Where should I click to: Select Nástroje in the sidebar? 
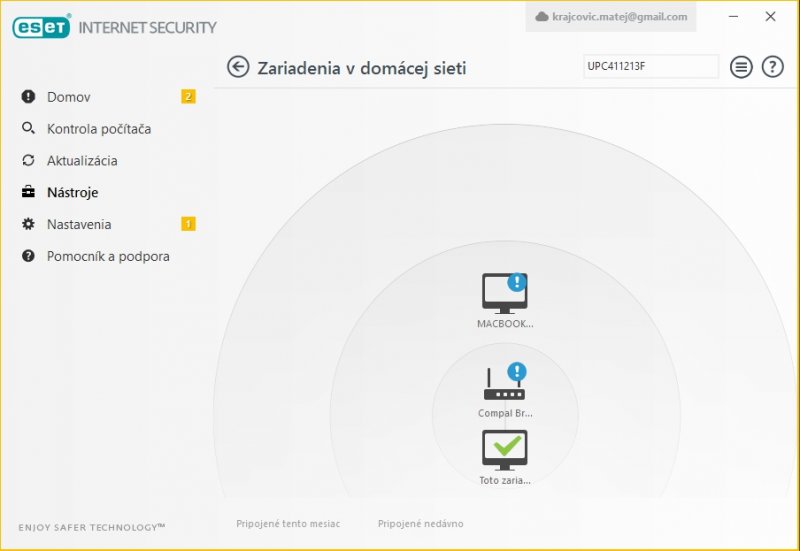[x=72, y=192]
